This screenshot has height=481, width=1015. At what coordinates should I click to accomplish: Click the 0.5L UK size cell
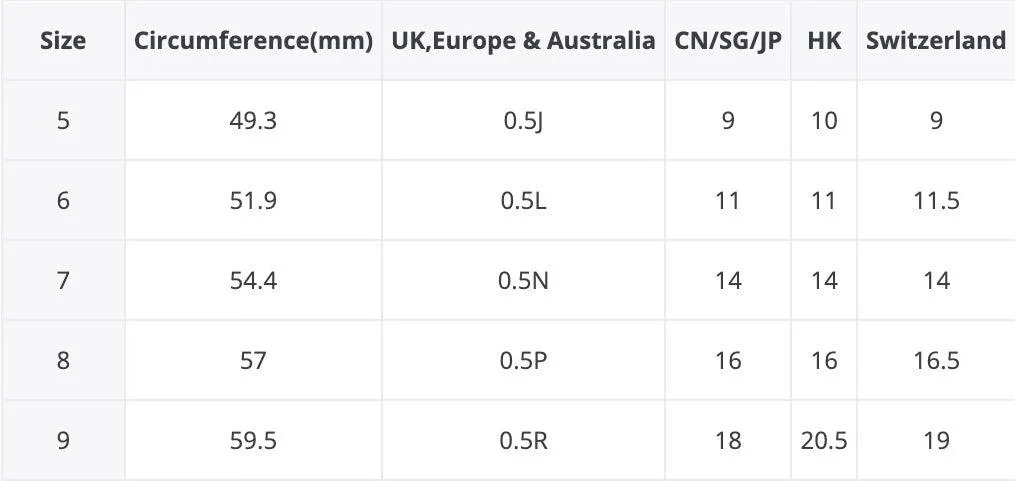(x=523, y=201)
